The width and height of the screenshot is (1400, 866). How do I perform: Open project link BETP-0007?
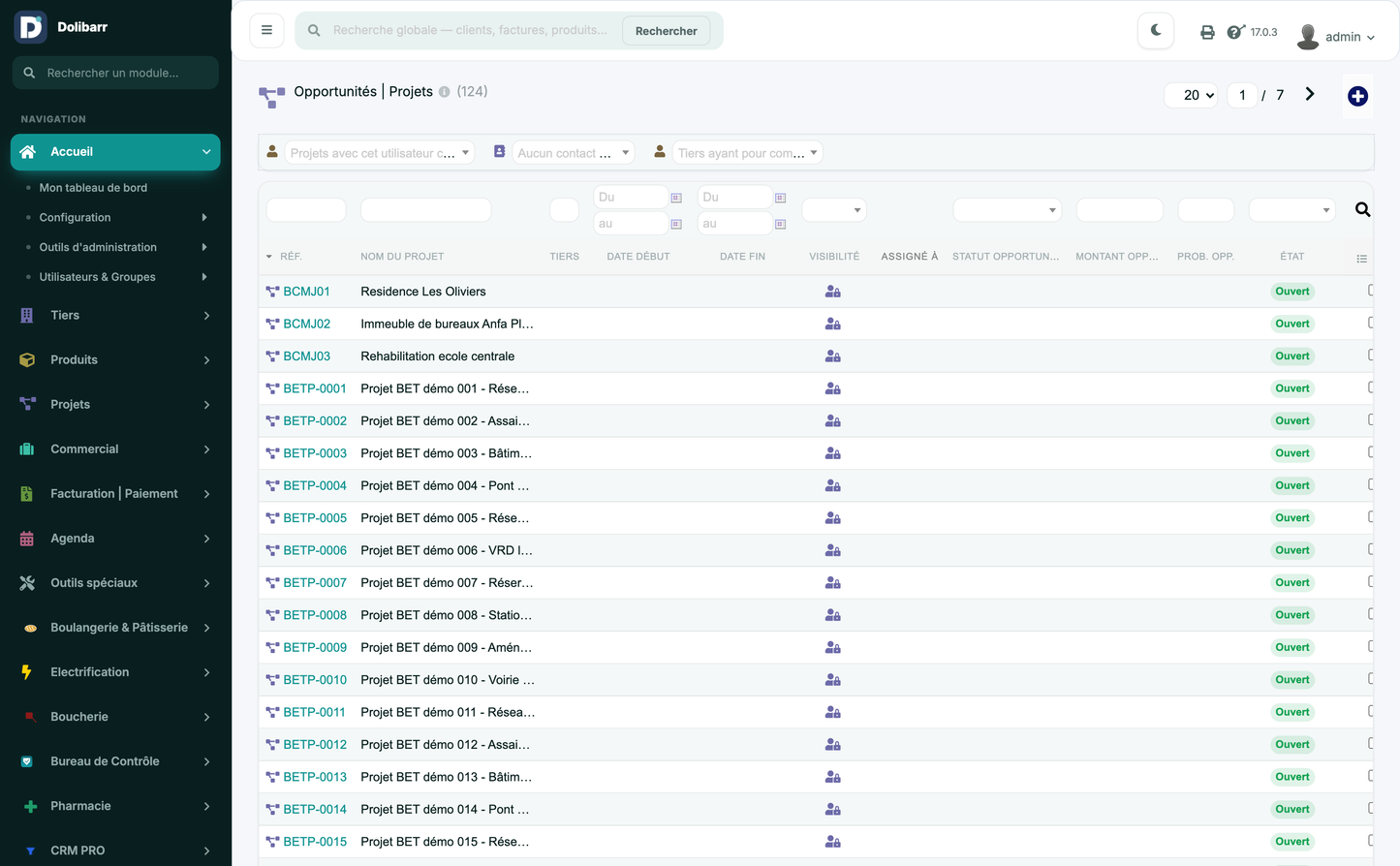coord(314,582)
